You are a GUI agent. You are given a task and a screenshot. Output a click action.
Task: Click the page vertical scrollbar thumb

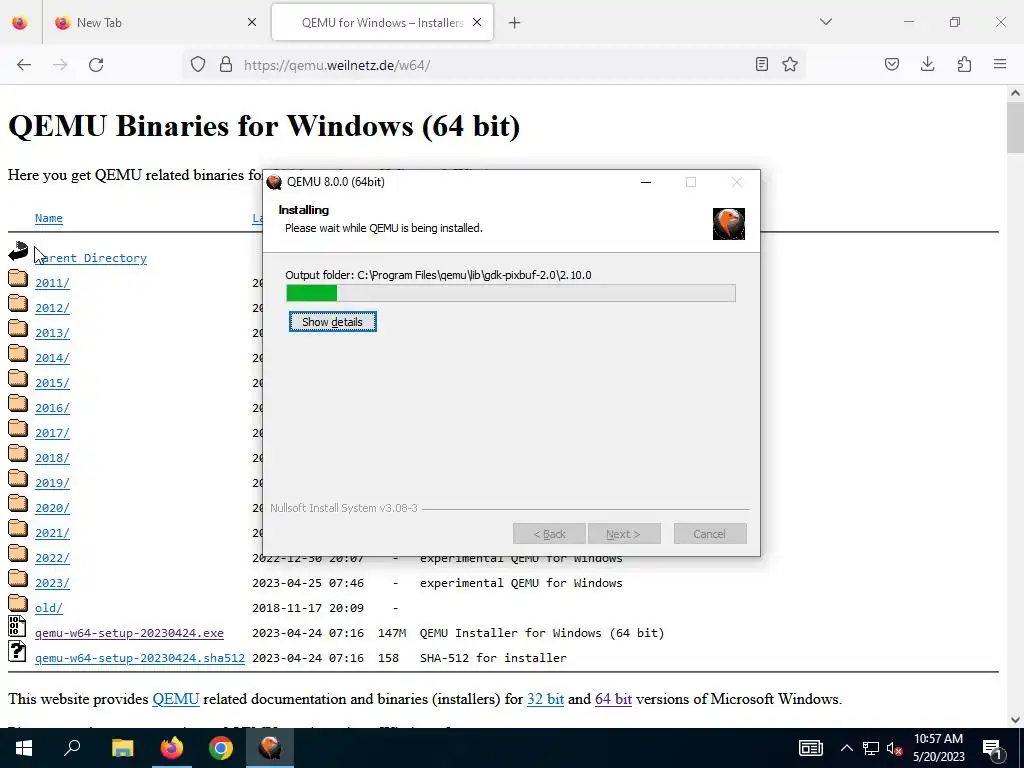1016,127
